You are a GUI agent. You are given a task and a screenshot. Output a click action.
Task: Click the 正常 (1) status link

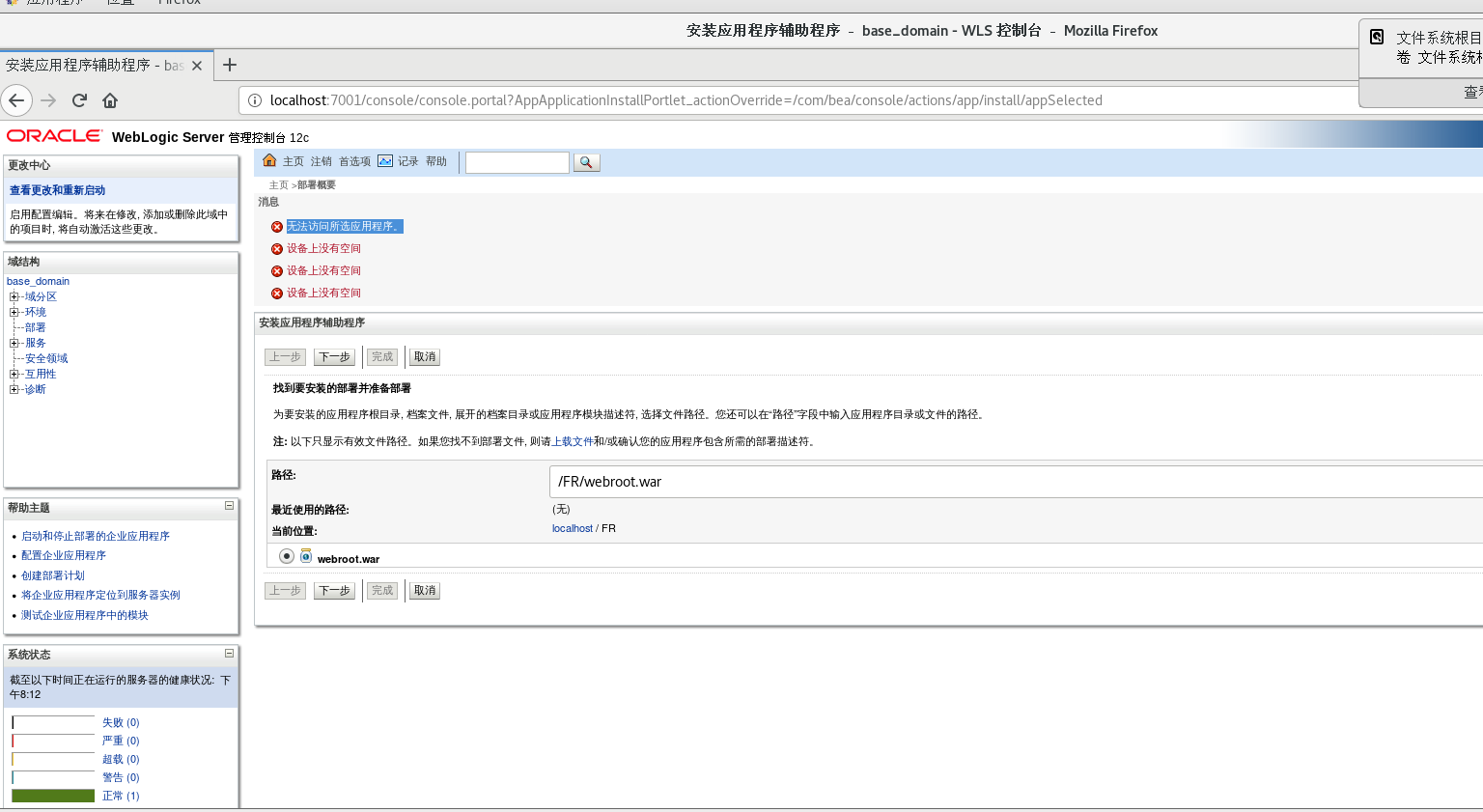pyautogui.click(x=121, y=796)
